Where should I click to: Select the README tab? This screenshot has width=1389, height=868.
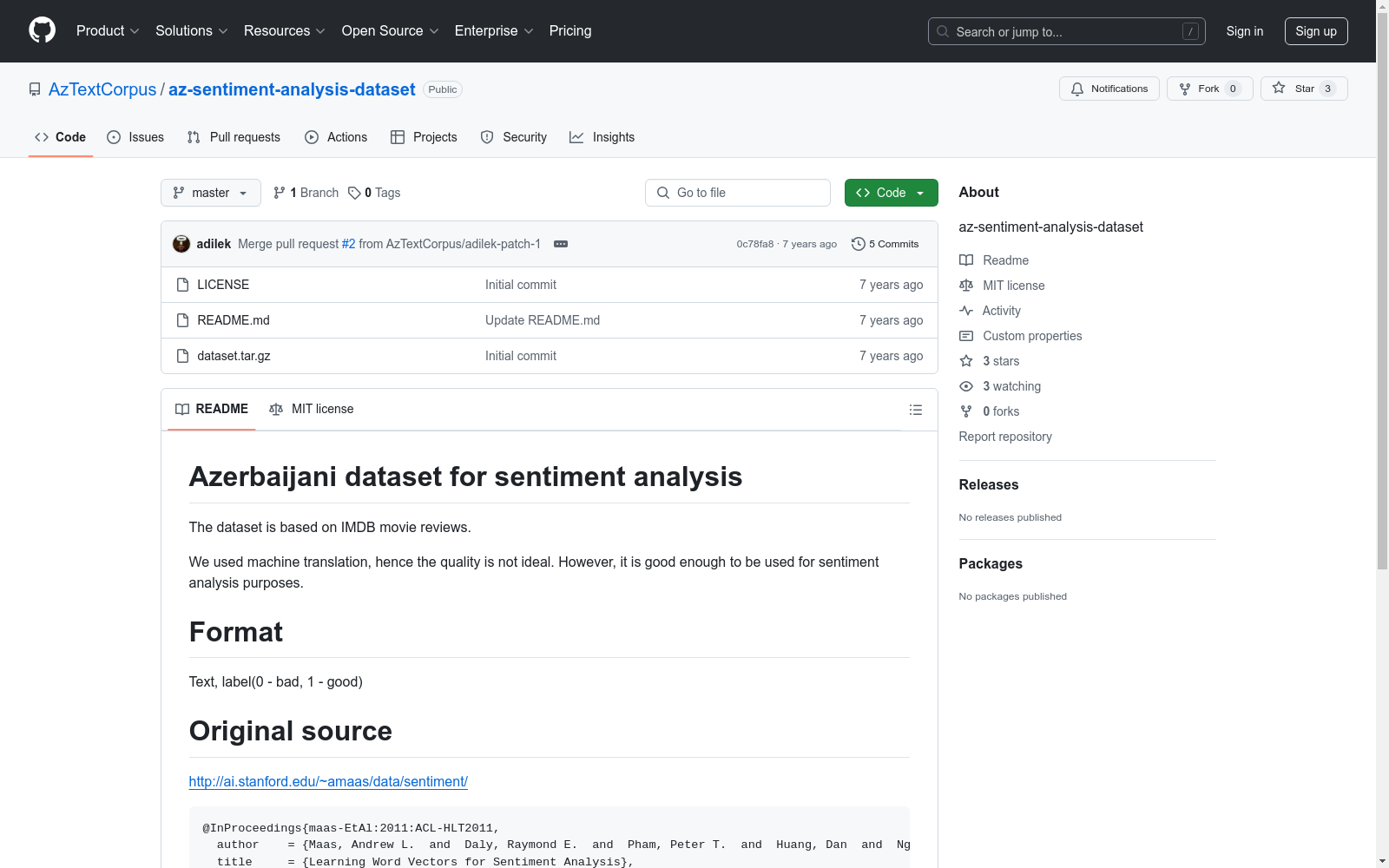212,409
